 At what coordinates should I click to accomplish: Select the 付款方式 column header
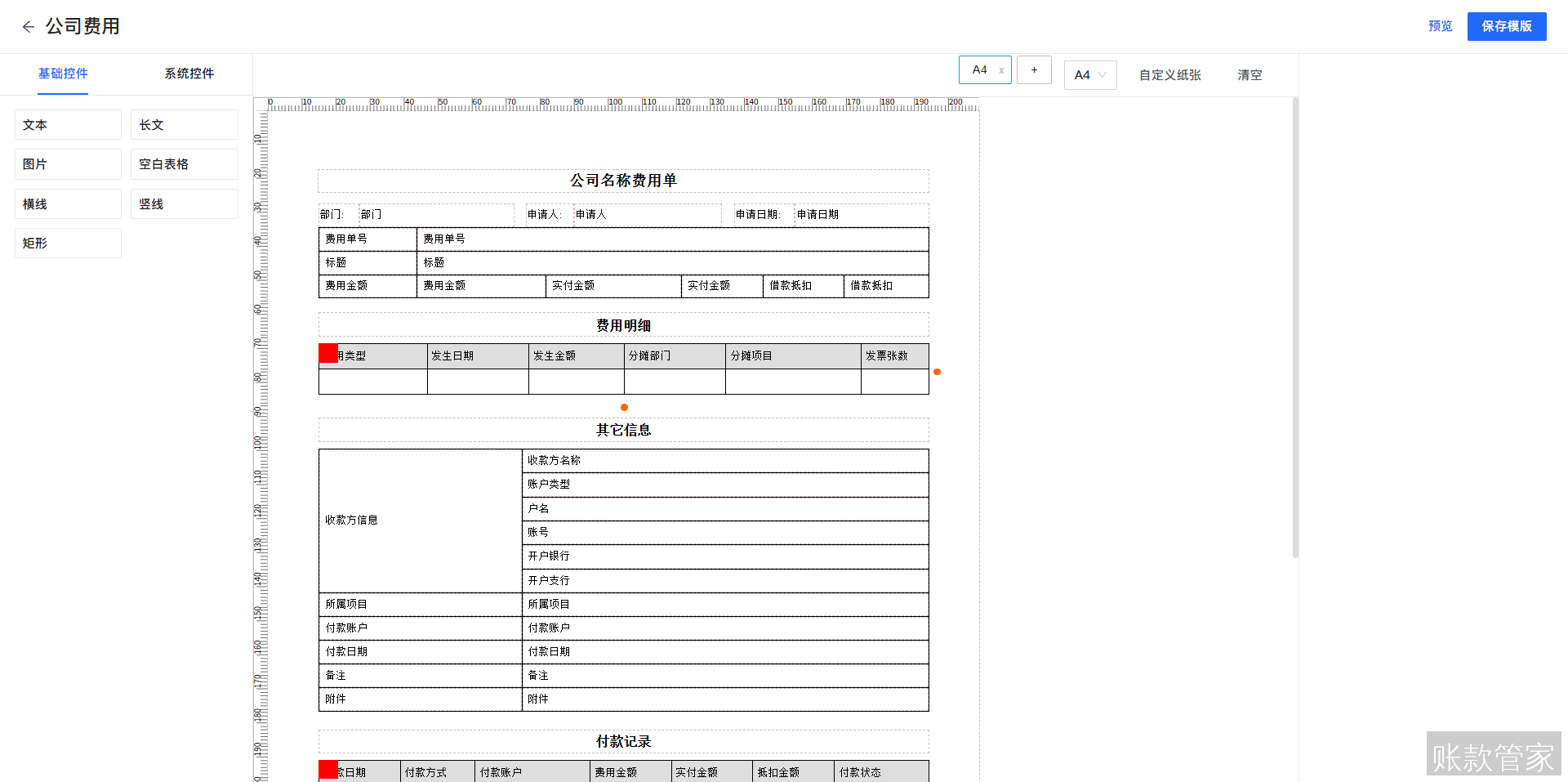tap(438, 772)
